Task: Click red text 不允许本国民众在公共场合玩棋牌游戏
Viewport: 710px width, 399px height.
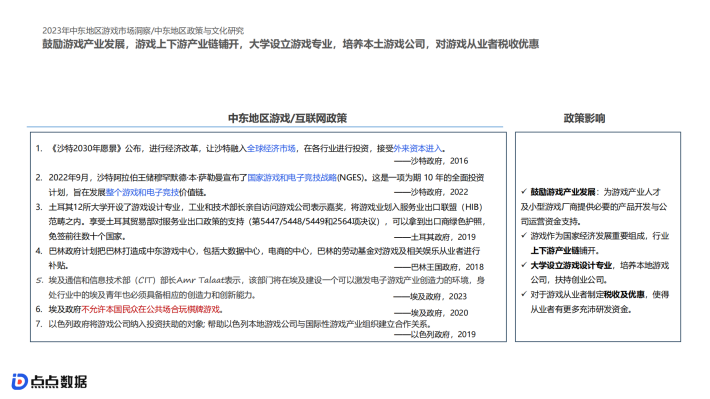Action: coord(151,309)
